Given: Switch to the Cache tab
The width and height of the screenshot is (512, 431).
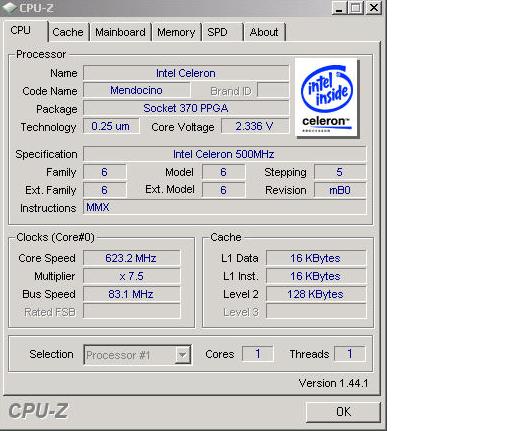Looking at the screenshot, I should coord(68,32).
